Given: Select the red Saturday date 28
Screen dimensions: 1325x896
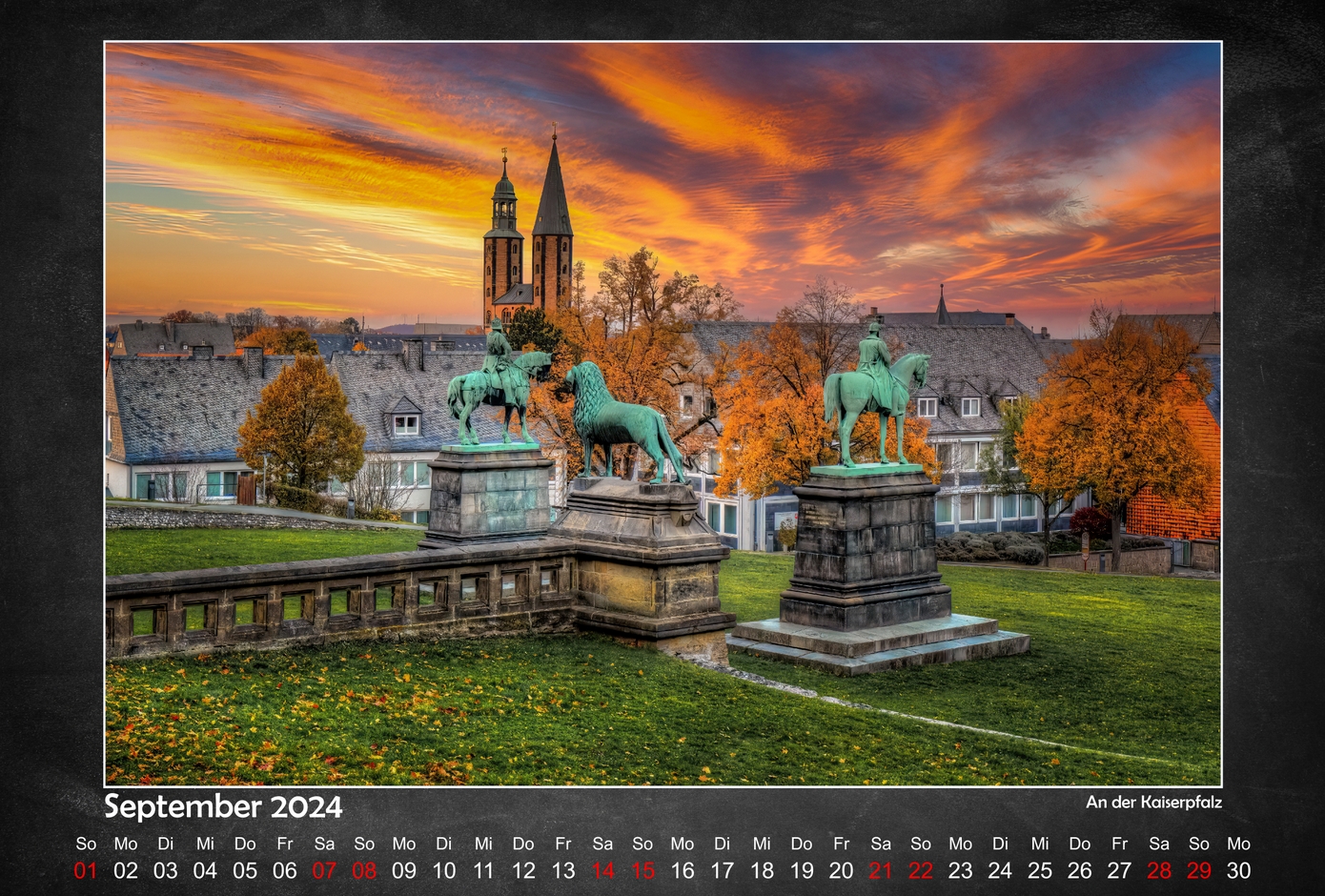Looking at the screenshot, I should pyautogui.click(x=1159, y=870).
